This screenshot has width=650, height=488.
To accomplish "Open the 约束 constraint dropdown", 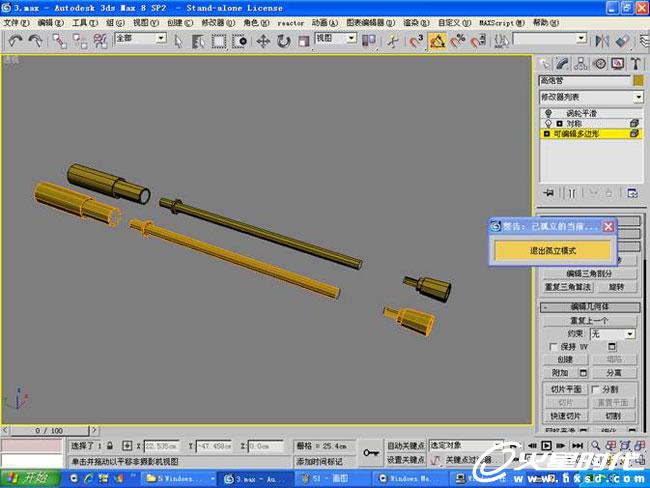I will click(613, 334).
